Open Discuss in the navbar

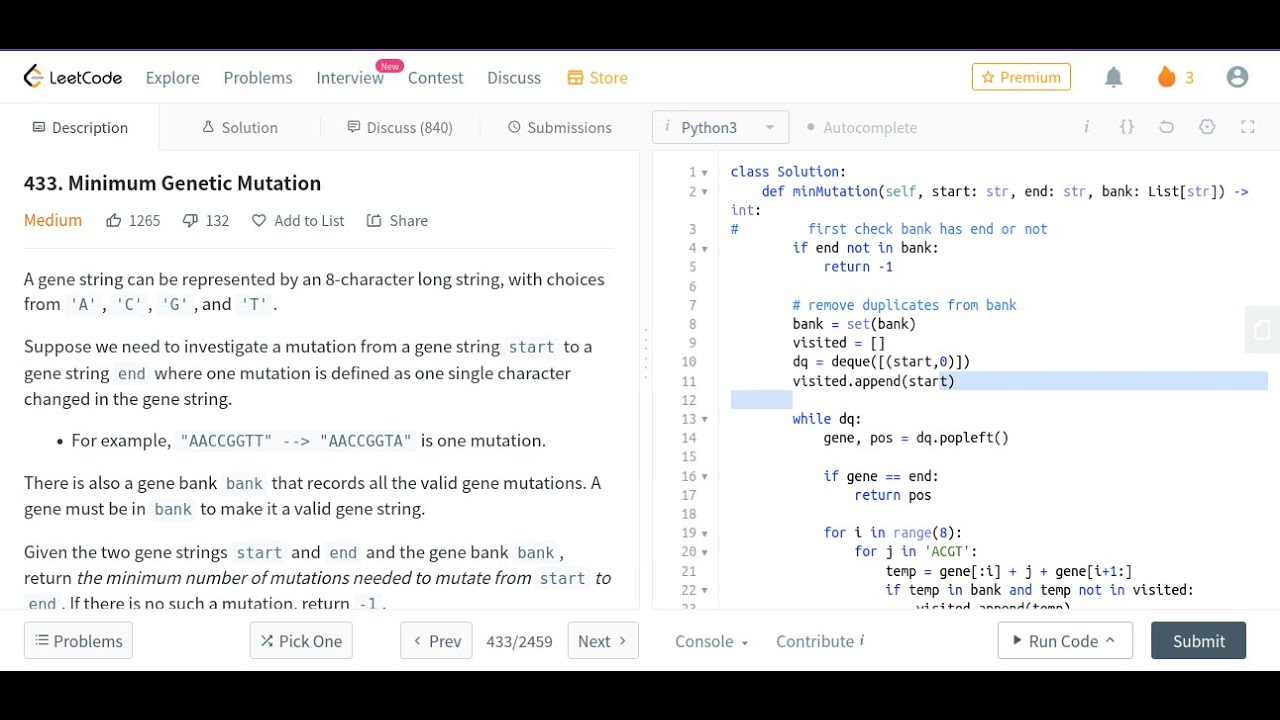click(x=514, y=77)
